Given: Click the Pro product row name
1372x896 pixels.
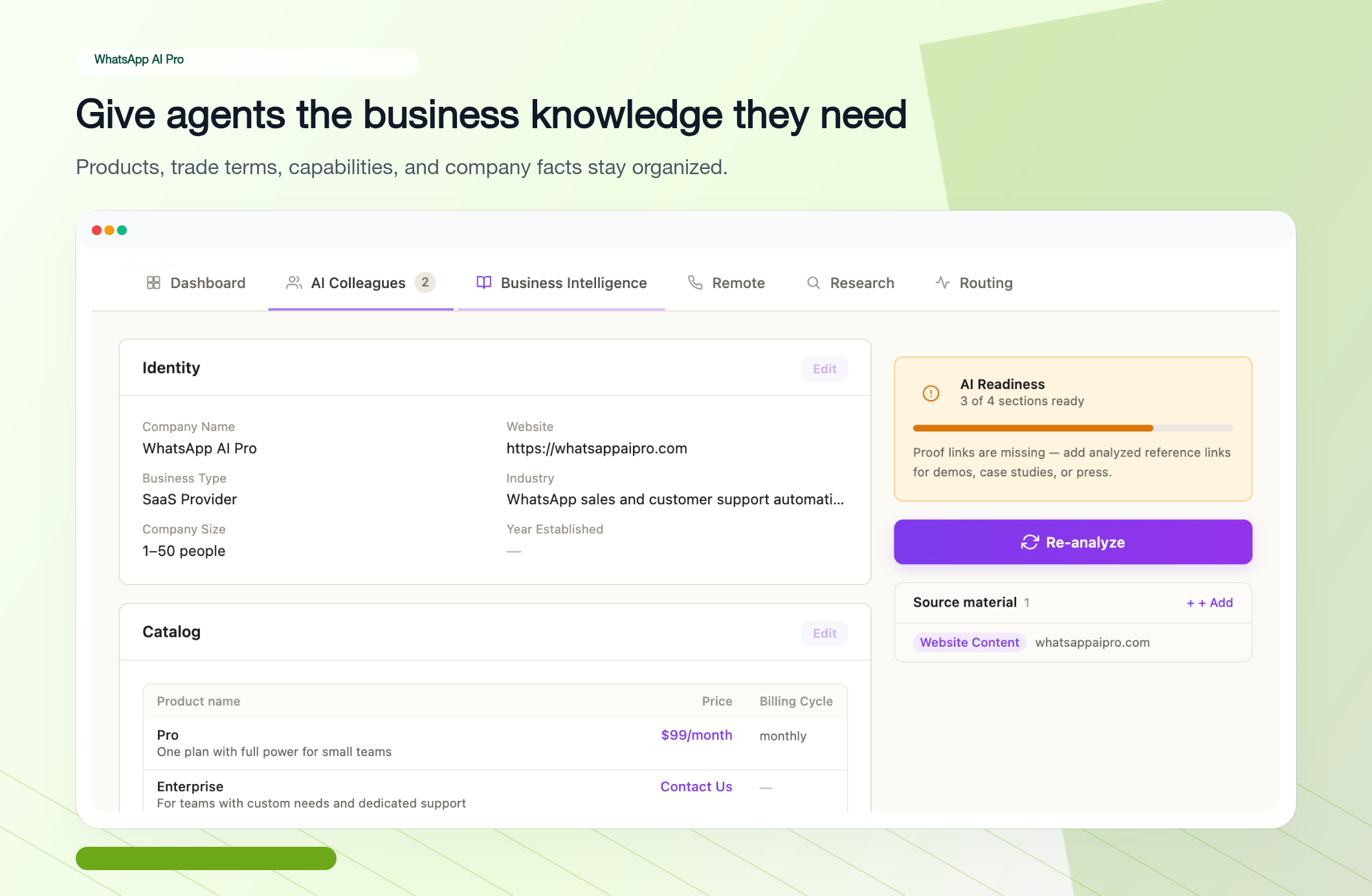Looking at the screenshot, I should (168, 735).
